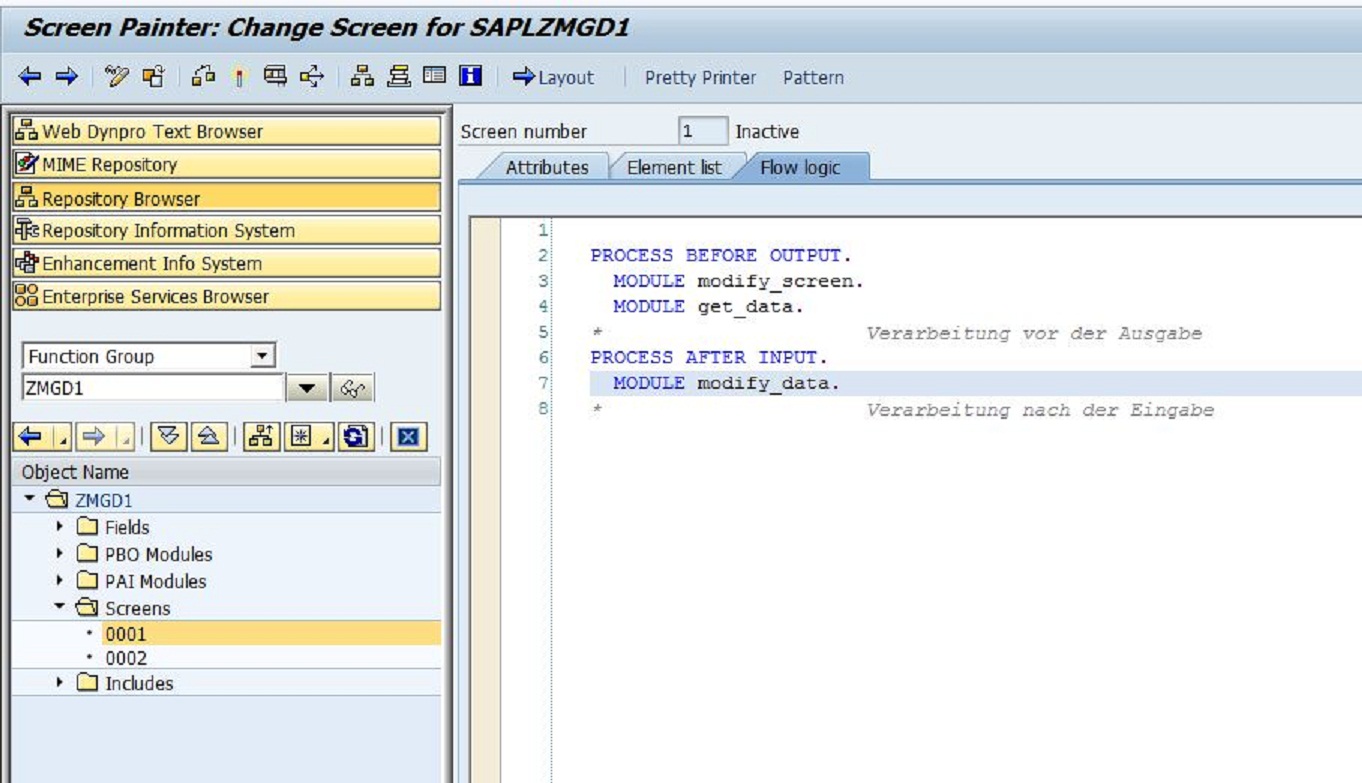Open MIME Repository browser
This screenshot has width=1362, height=783.
[x=226, y=164]
